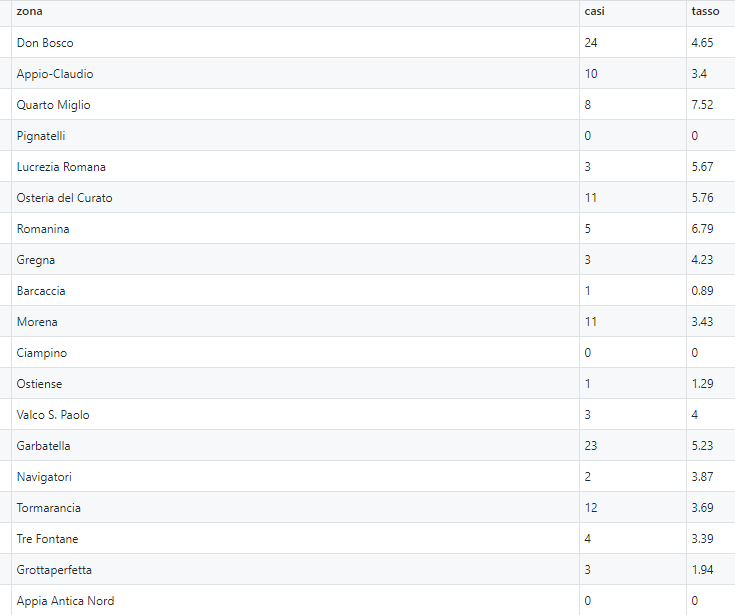This screenshot has width=735, height=615.
Task: Select the Osteria del Curato row
Action: point(368,197)
